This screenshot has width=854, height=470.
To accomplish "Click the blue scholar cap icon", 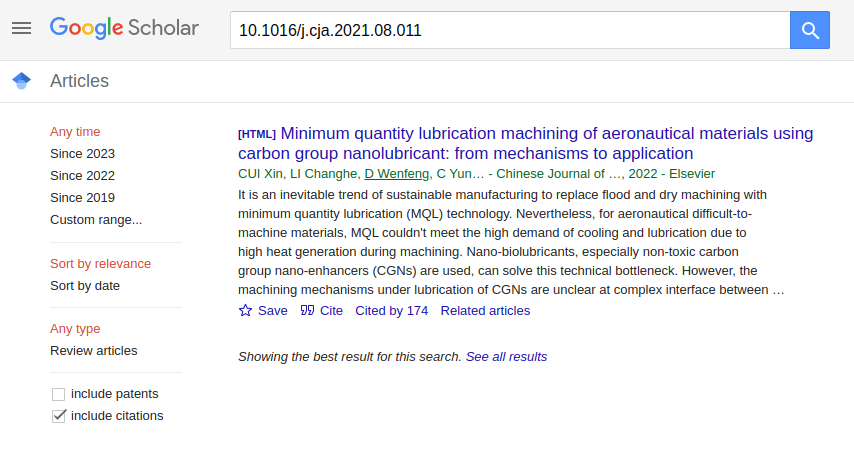I will [21, 81].
